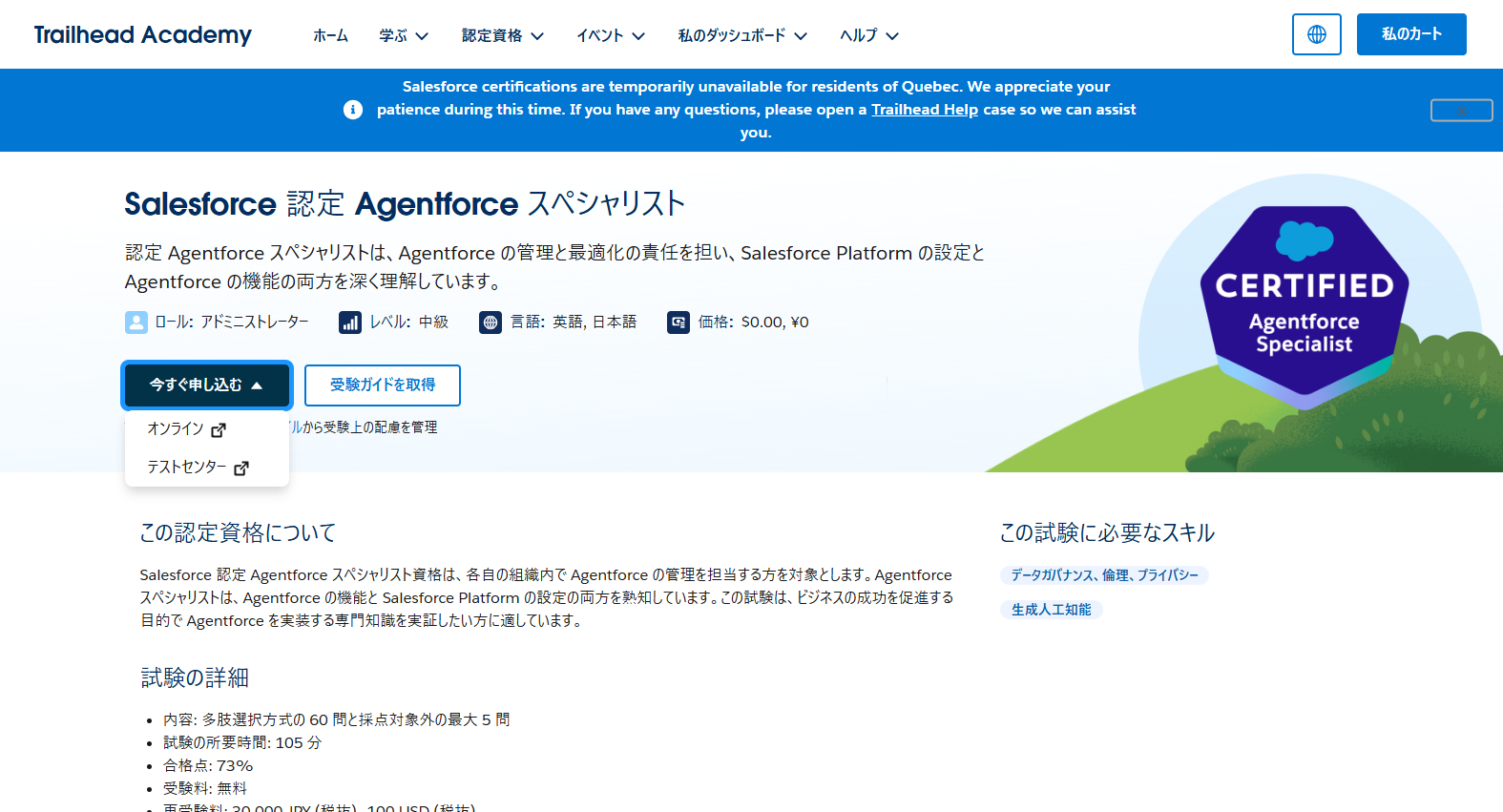Click the globe language selector icon

(x=1316, y=34)
